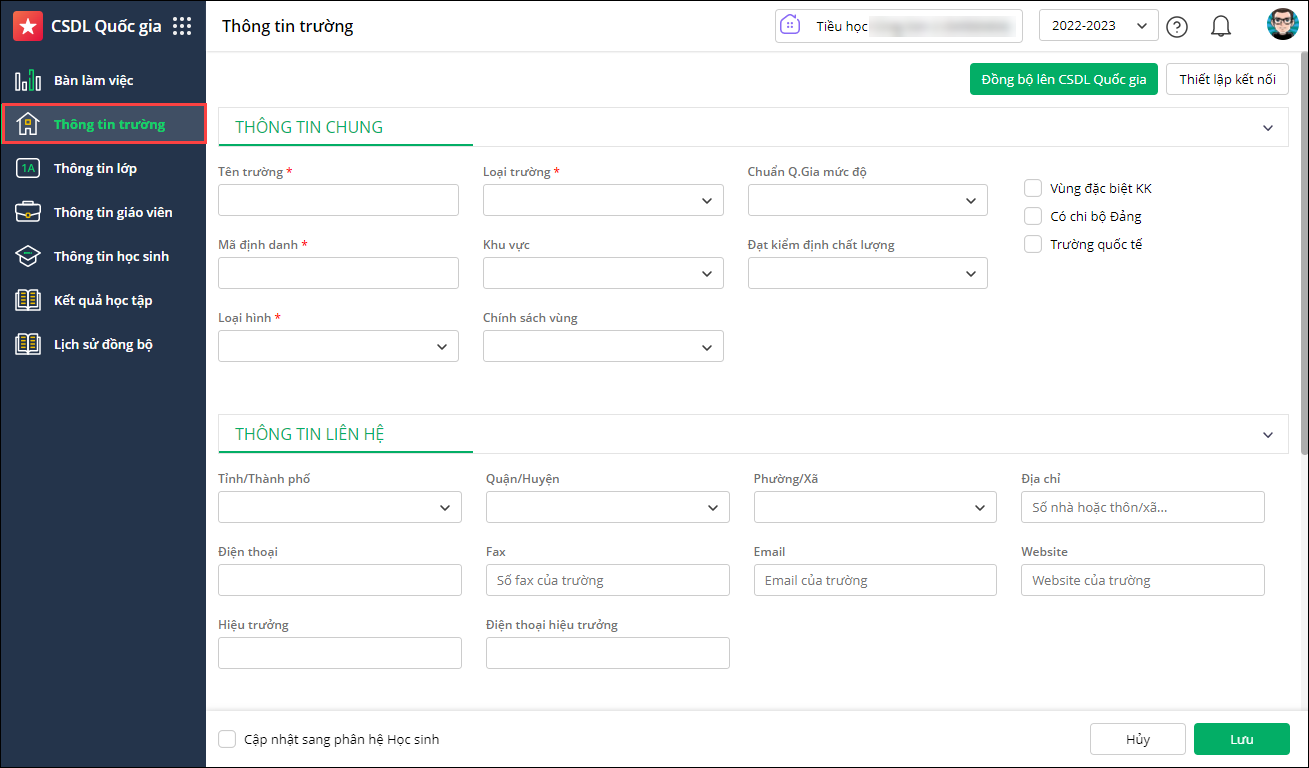Click the Bàn làm việc chart icon
The height and width of the screenshot is (768, 1309).
(x=28, y=81)
